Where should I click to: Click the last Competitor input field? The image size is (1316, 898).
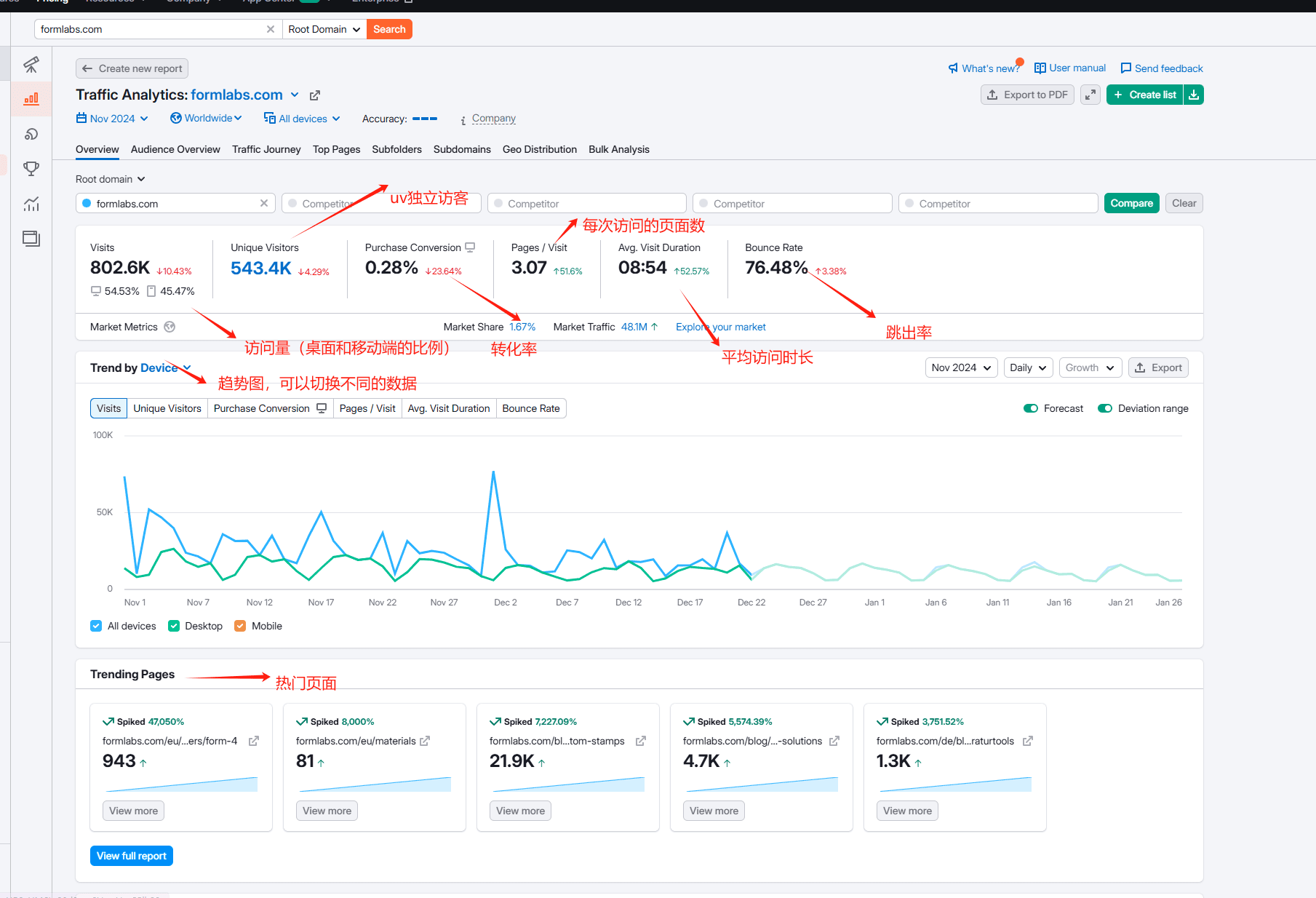pos(998,203)
